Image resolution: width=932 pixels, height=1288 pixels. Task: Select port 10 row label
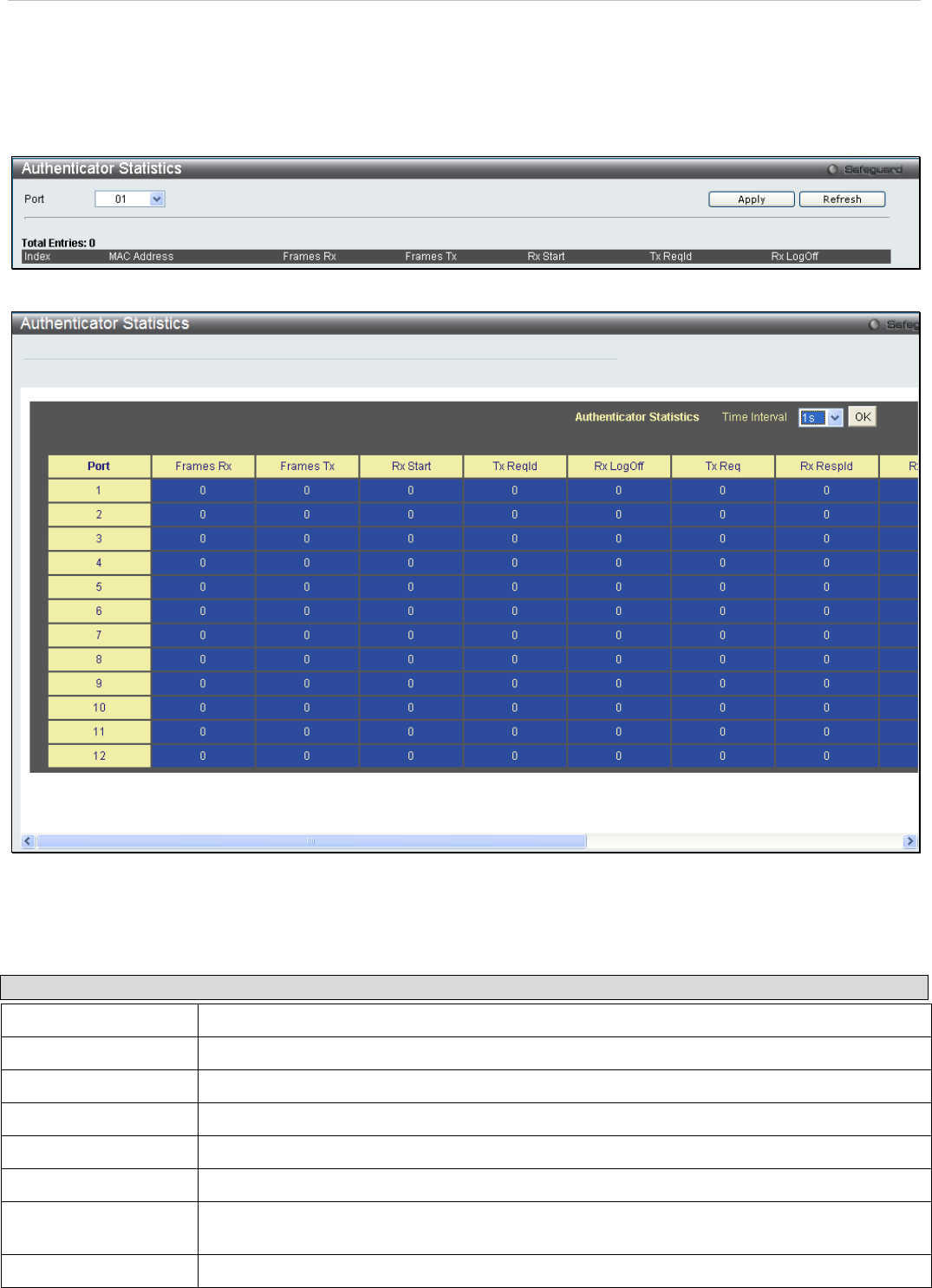pyautogui.click(x=99, y=709)
